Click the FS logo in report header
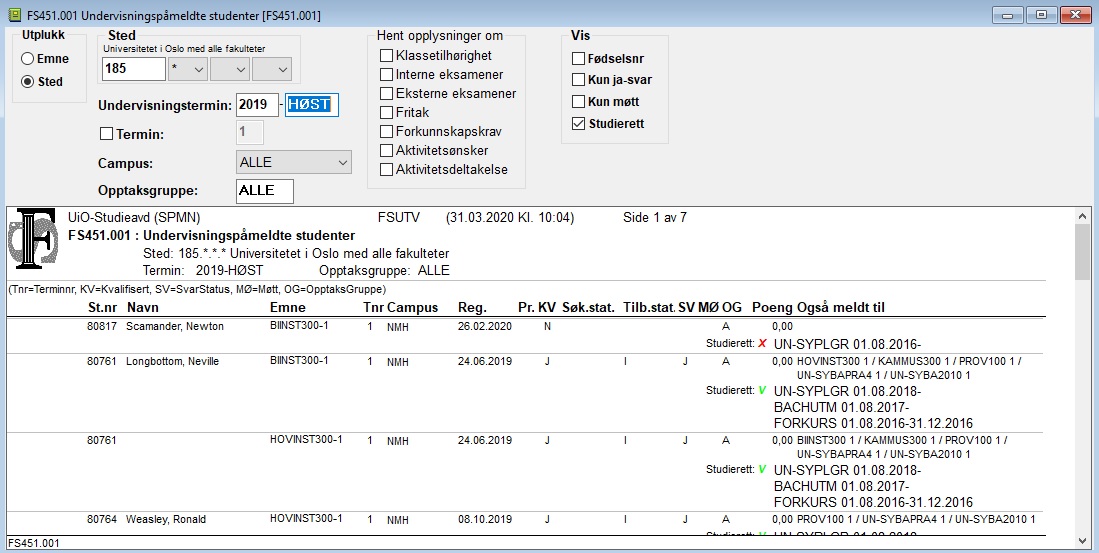 tap(32, 239)
